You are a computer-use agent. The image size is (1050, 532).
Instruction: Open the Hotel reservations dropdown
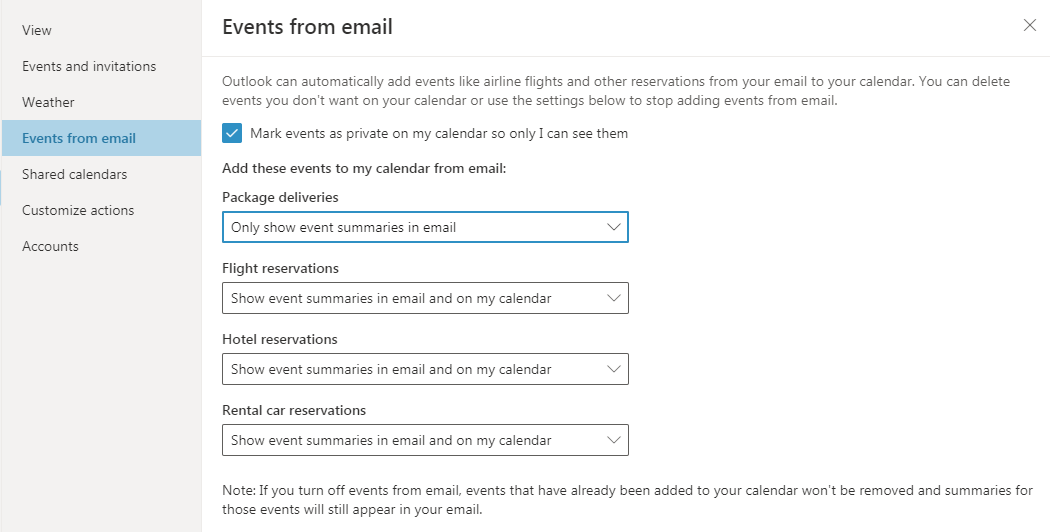[425, 369]
